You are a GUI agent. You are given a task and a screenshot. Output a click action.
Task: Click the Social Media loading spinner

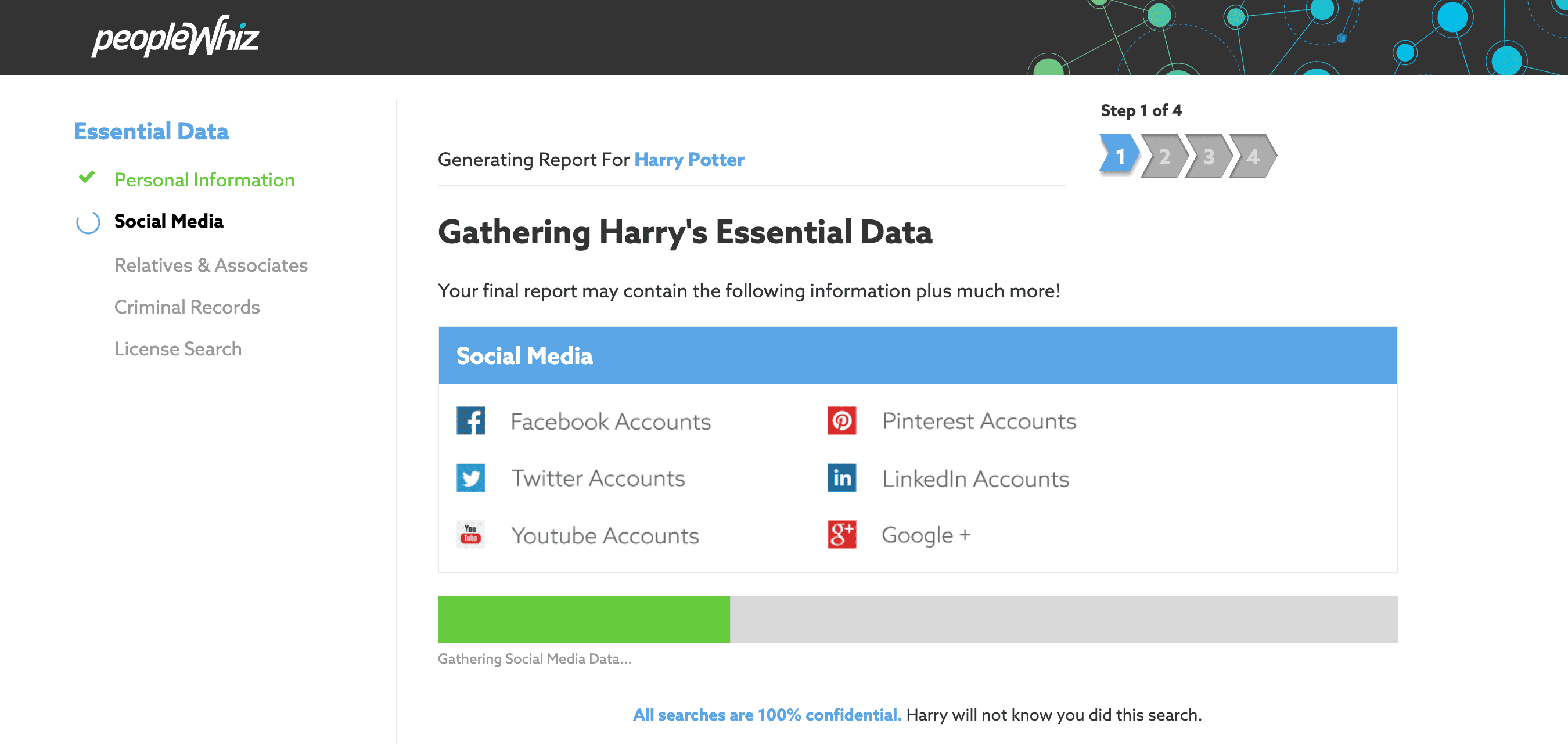point(88,222)
